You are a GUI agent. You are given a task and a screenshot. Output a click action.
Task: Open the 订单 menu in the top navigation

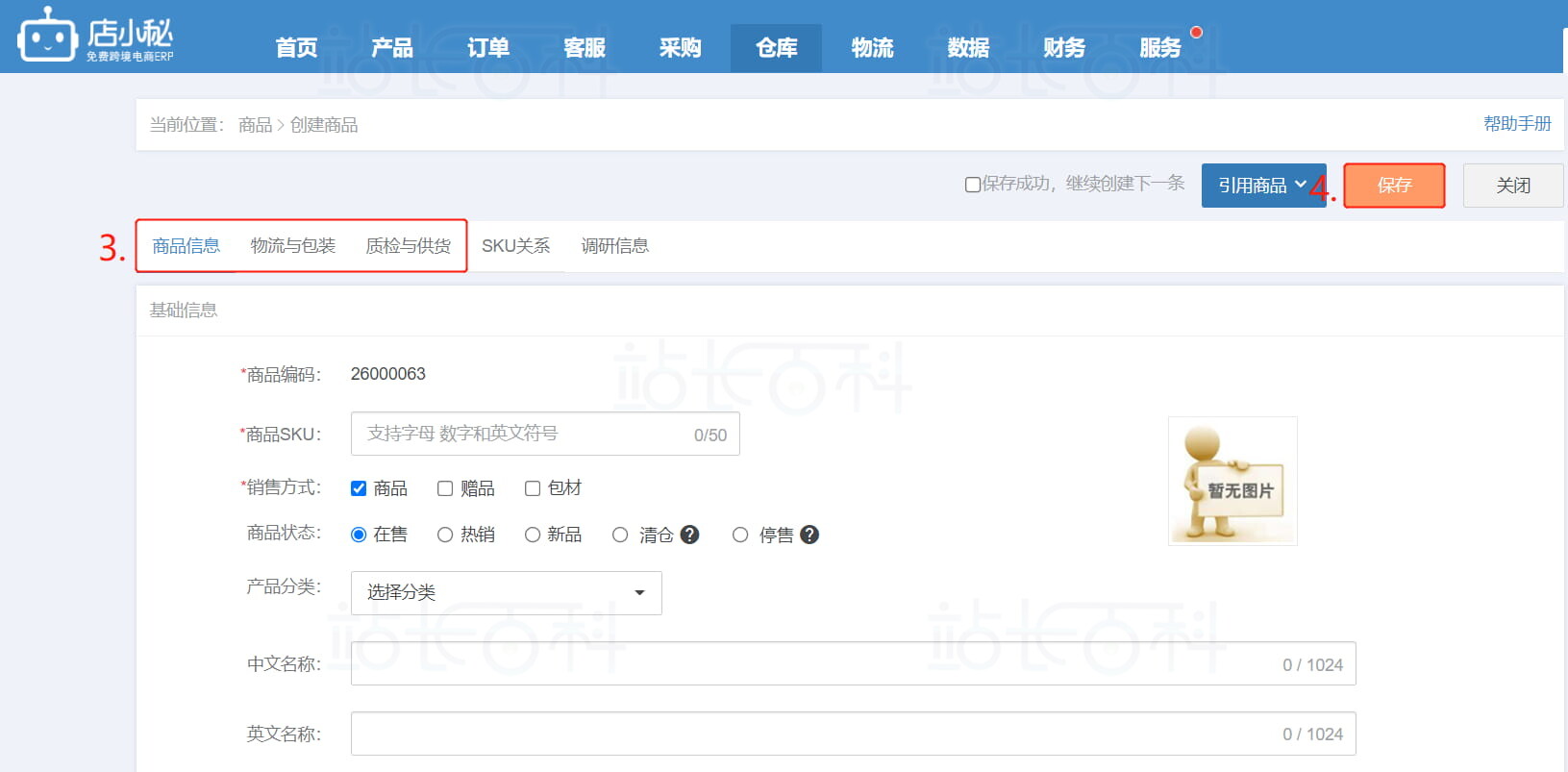(x=488, y=48)
